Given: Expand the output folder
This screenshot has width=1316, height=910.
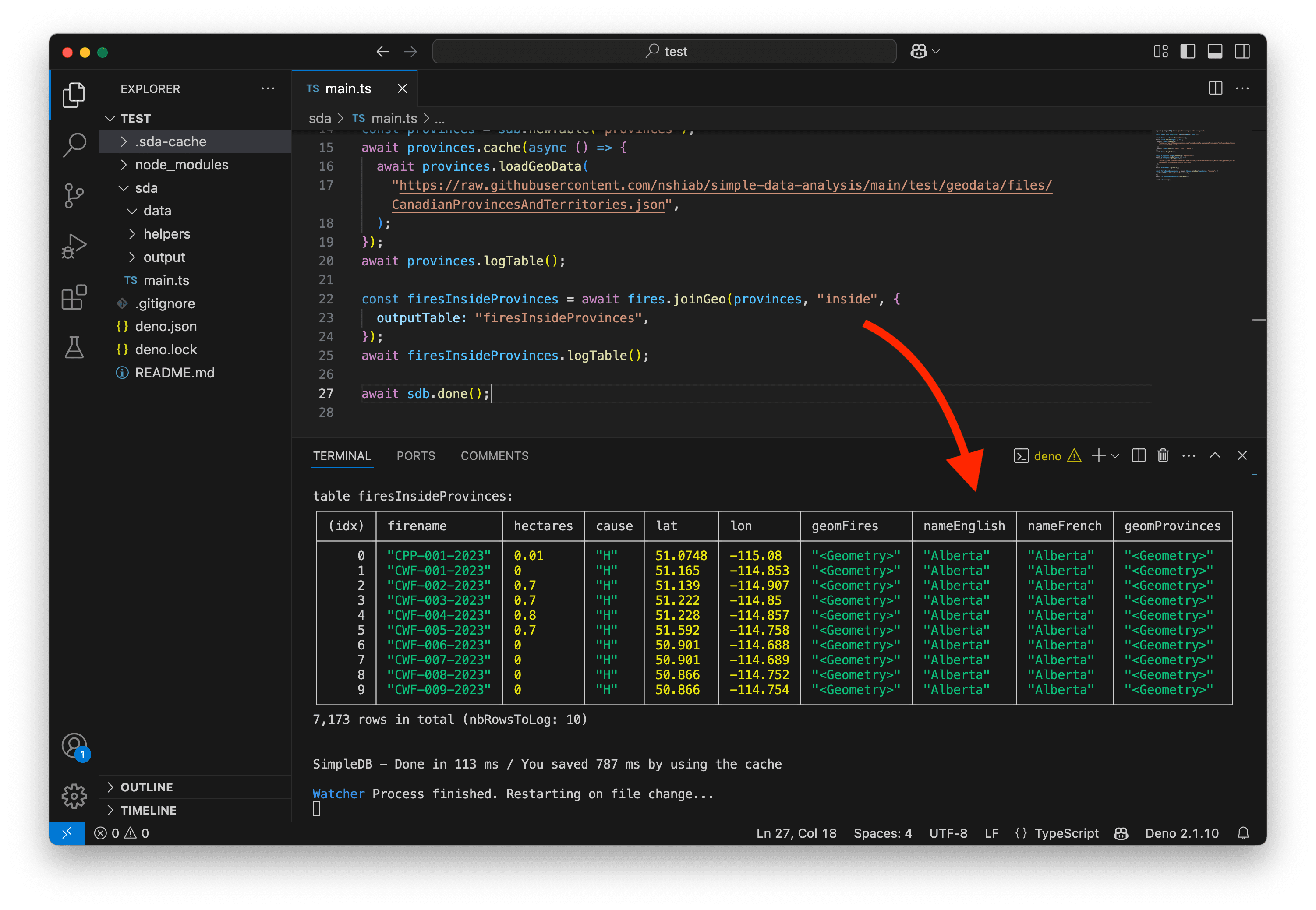Looking at the screenshot, I should (x=195, y=258).
